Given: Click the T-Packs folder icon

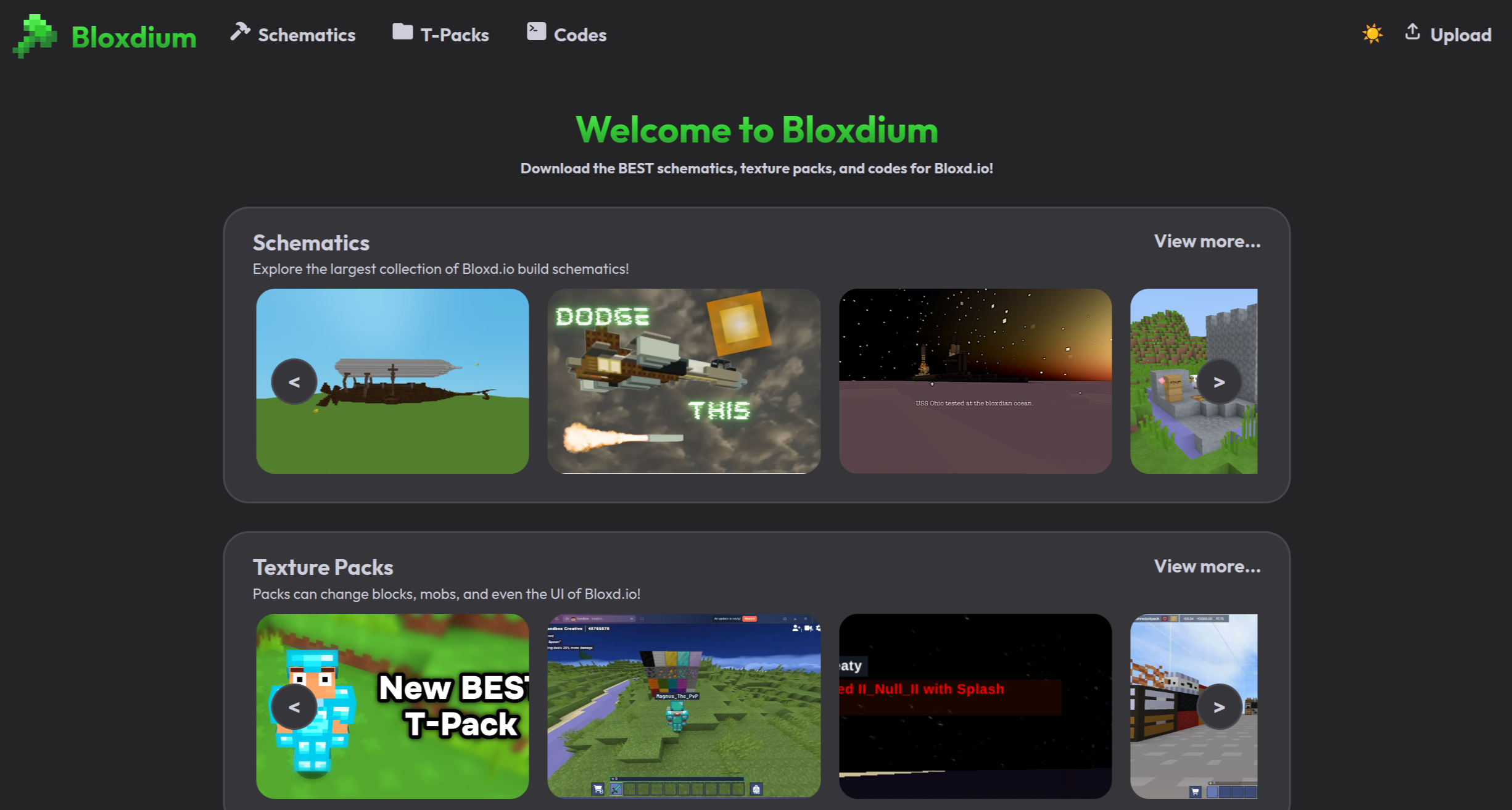Looking at the screenshot, I should (x=402, y=31).
